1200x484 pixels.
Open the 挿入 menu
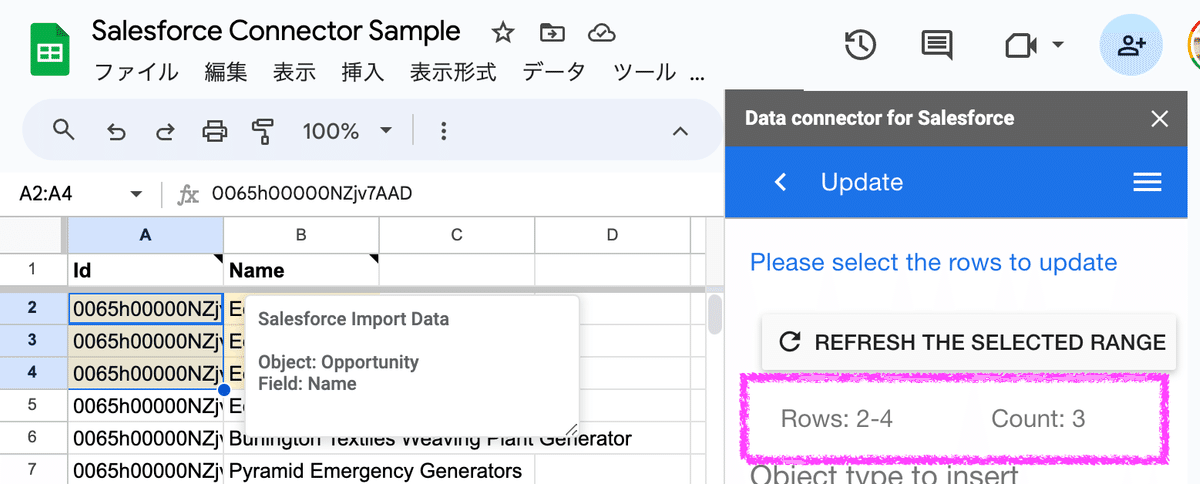363,72
